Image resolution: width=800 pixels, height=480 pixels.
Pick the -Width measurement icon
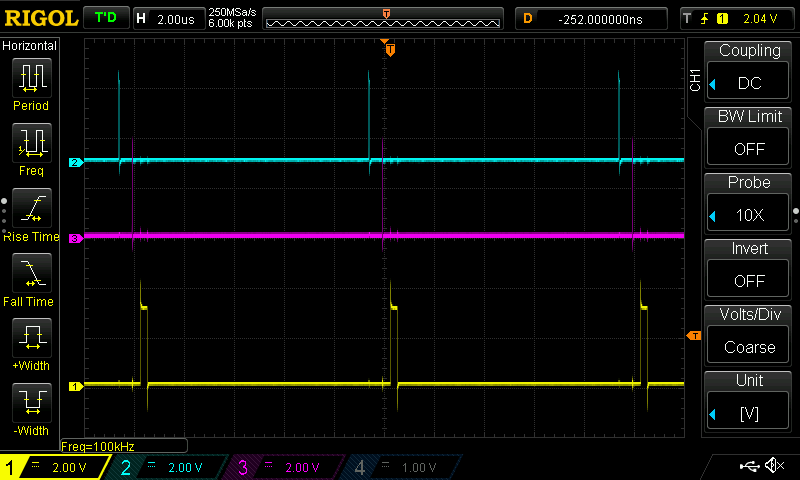pyautogui.click(x=32, y=402)
